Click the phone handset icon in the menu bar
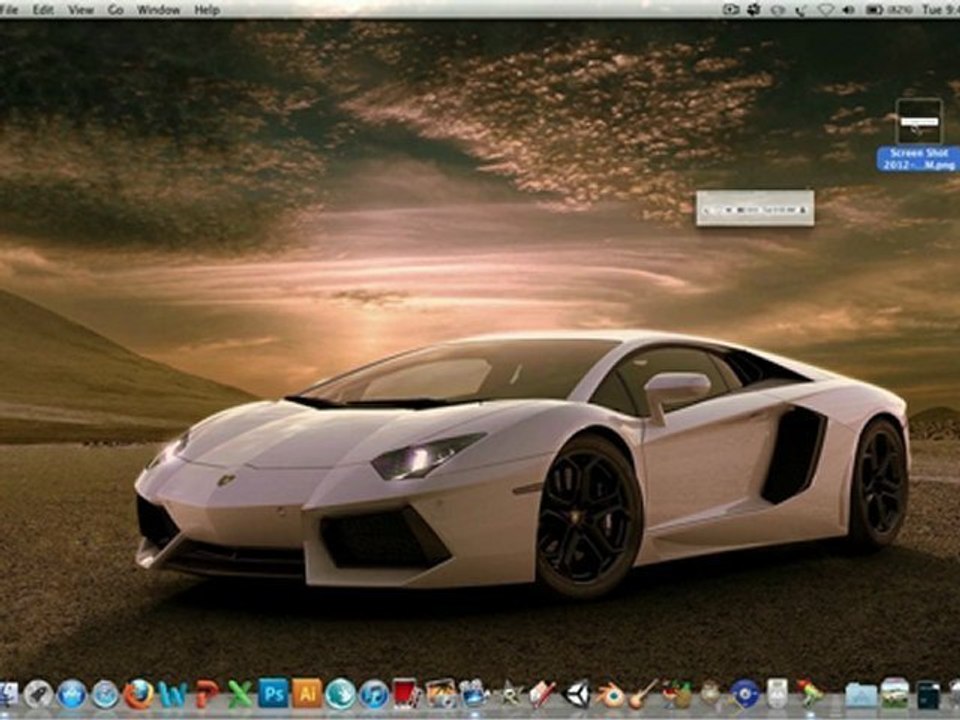 point(801,10)
